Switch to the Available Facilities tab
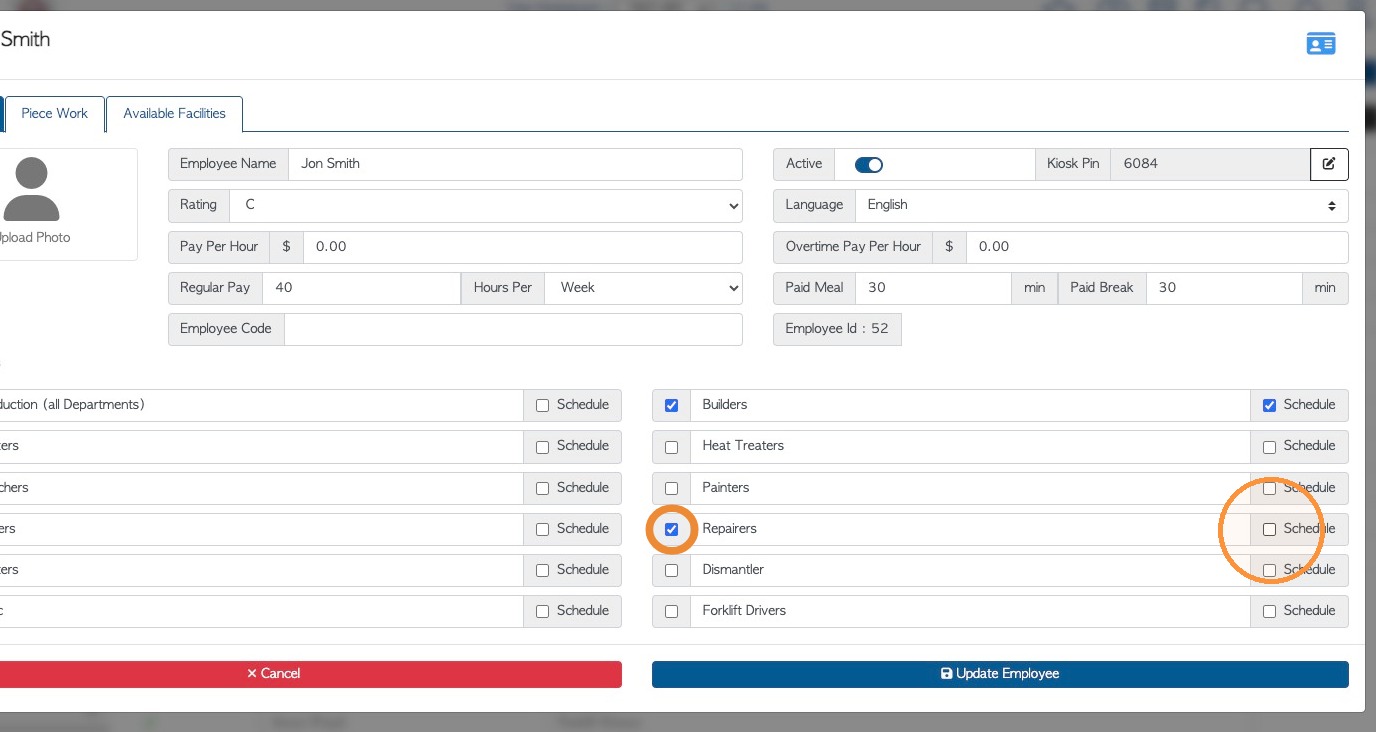The height and width of the screenshot is (732, 1376). 174,114
